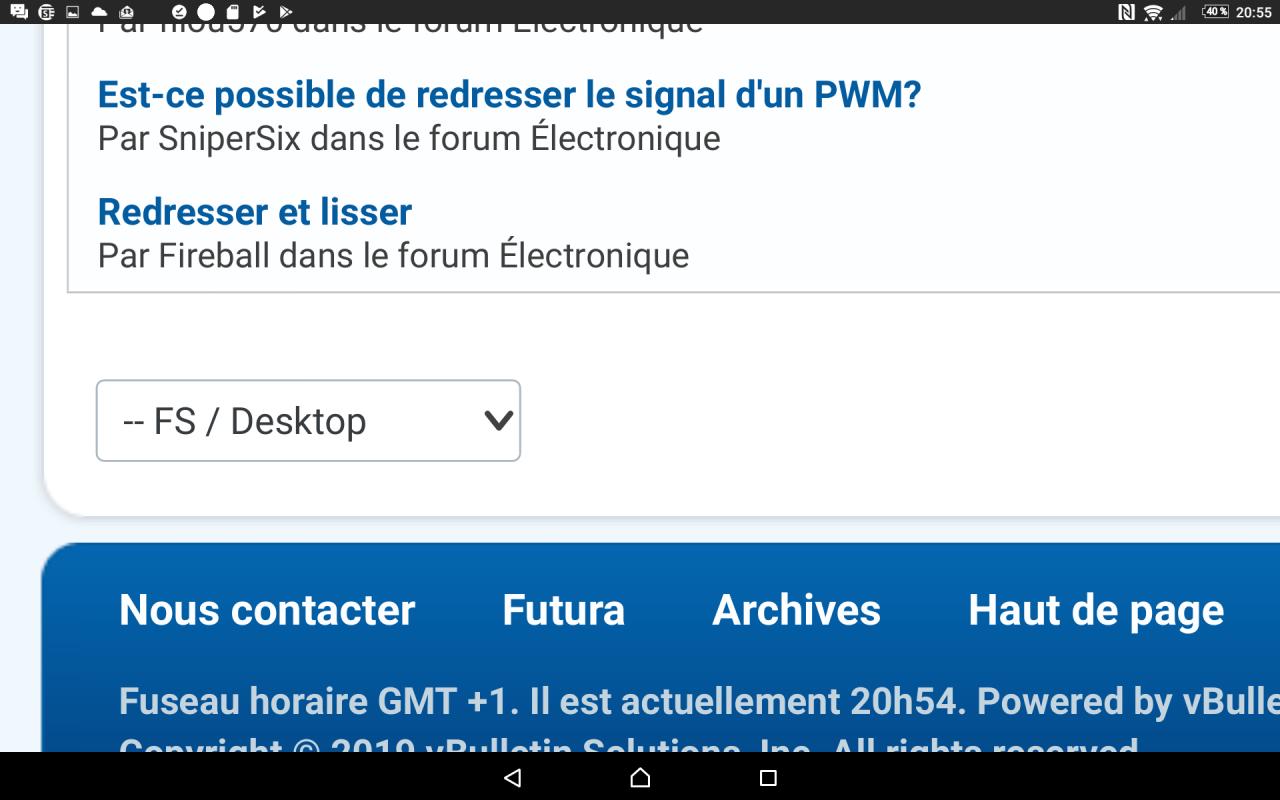
Task: Jump to Haut de page
Action: tap(1096, 610)
